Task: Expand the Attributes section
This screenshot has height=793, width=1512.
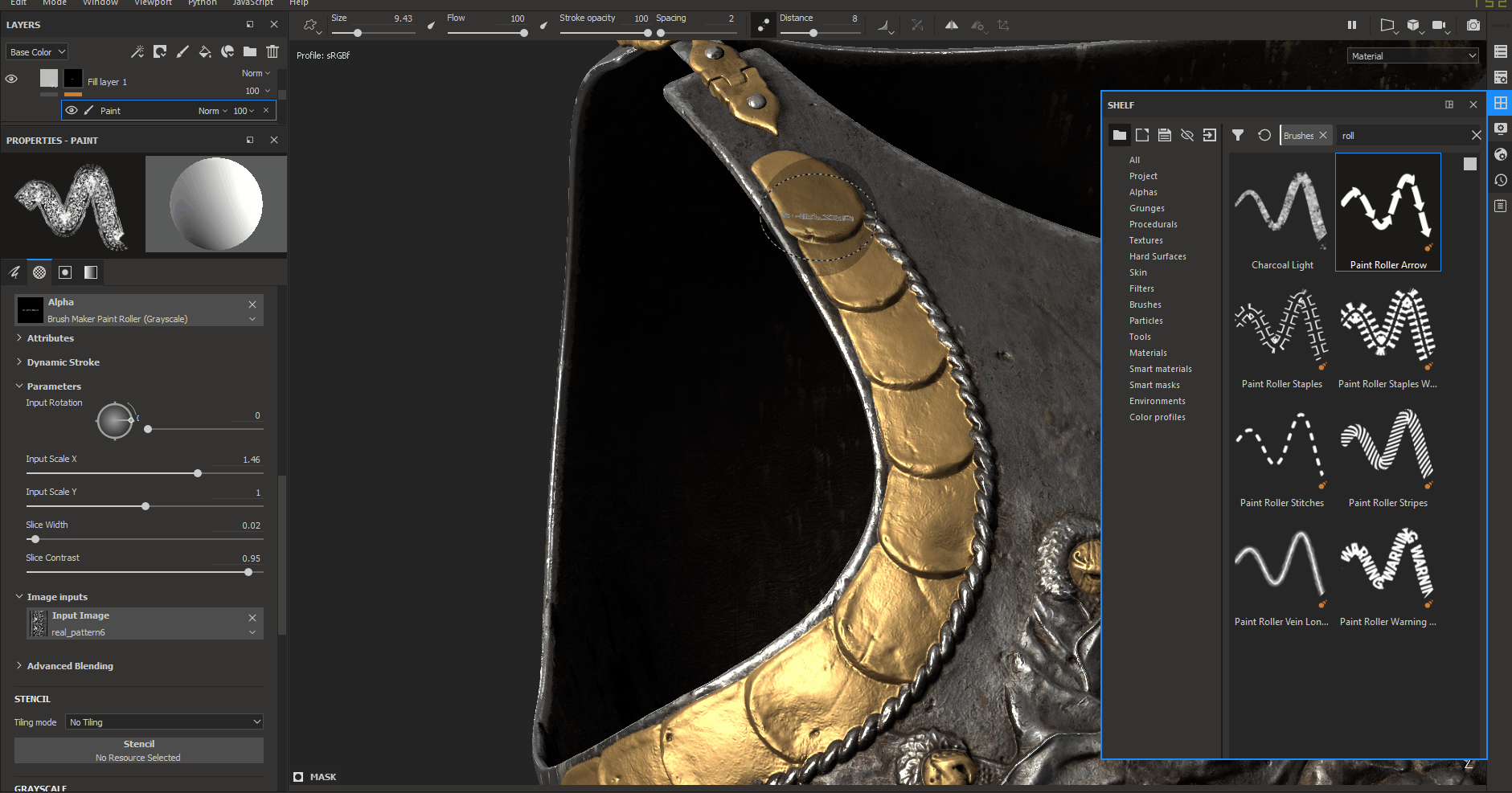Action: [x=50, y=338]
